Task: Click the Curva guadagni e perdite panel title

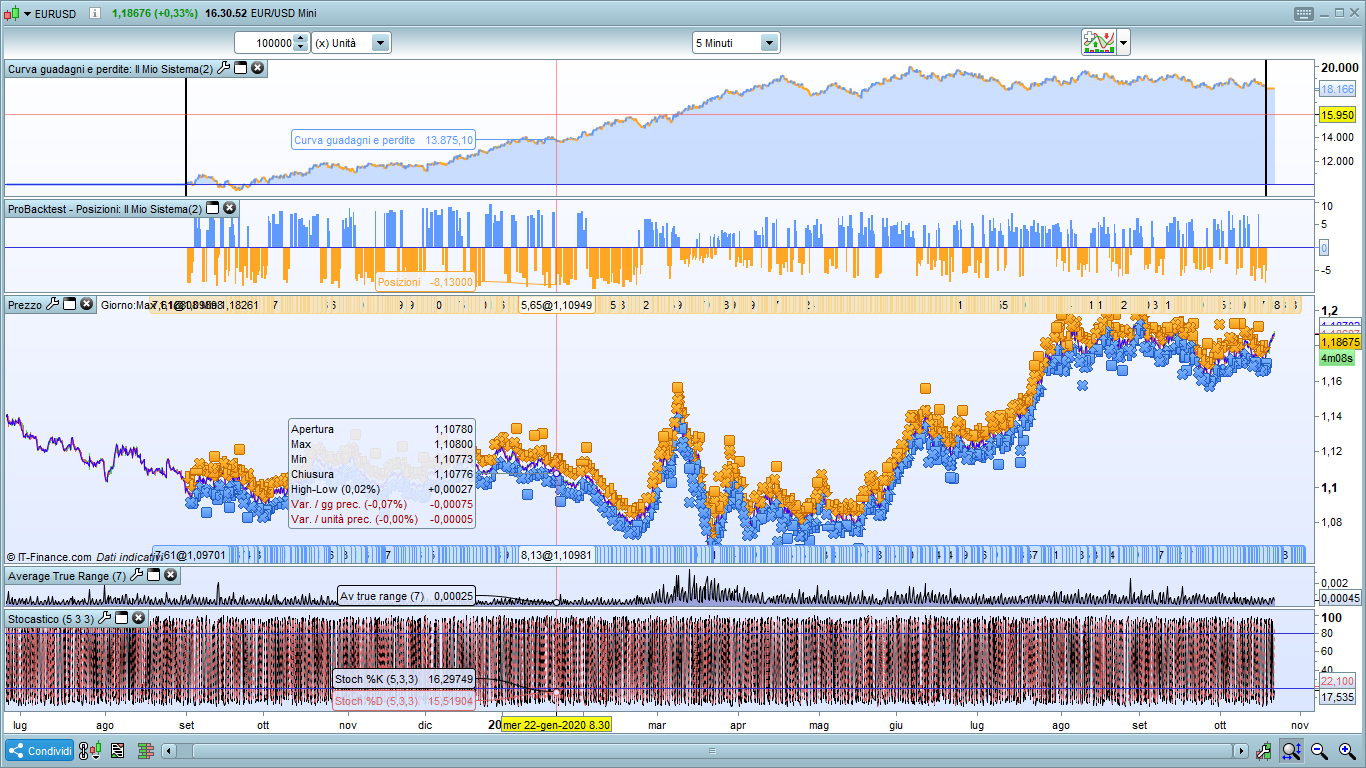Action: [x=110, y=68]
